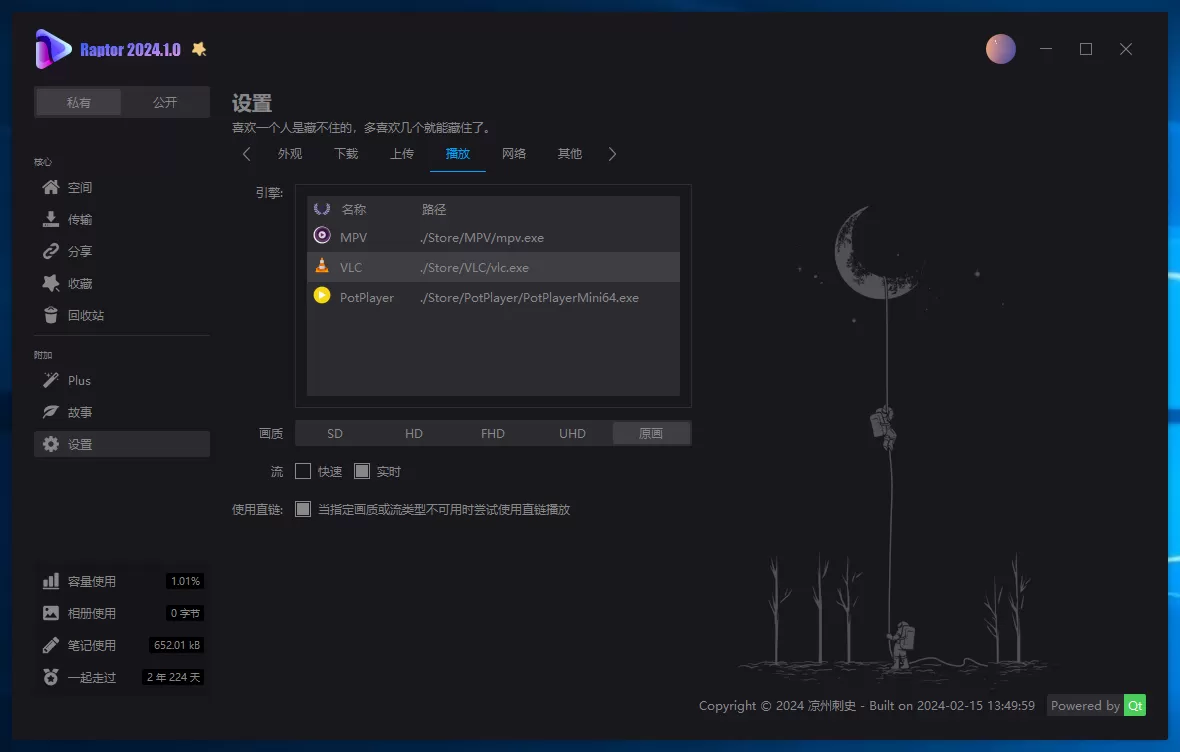The width and height of the screenshot is (1180, 752).
Task: Enable the 快速 stream checkbox
Action: pos(303,470)
